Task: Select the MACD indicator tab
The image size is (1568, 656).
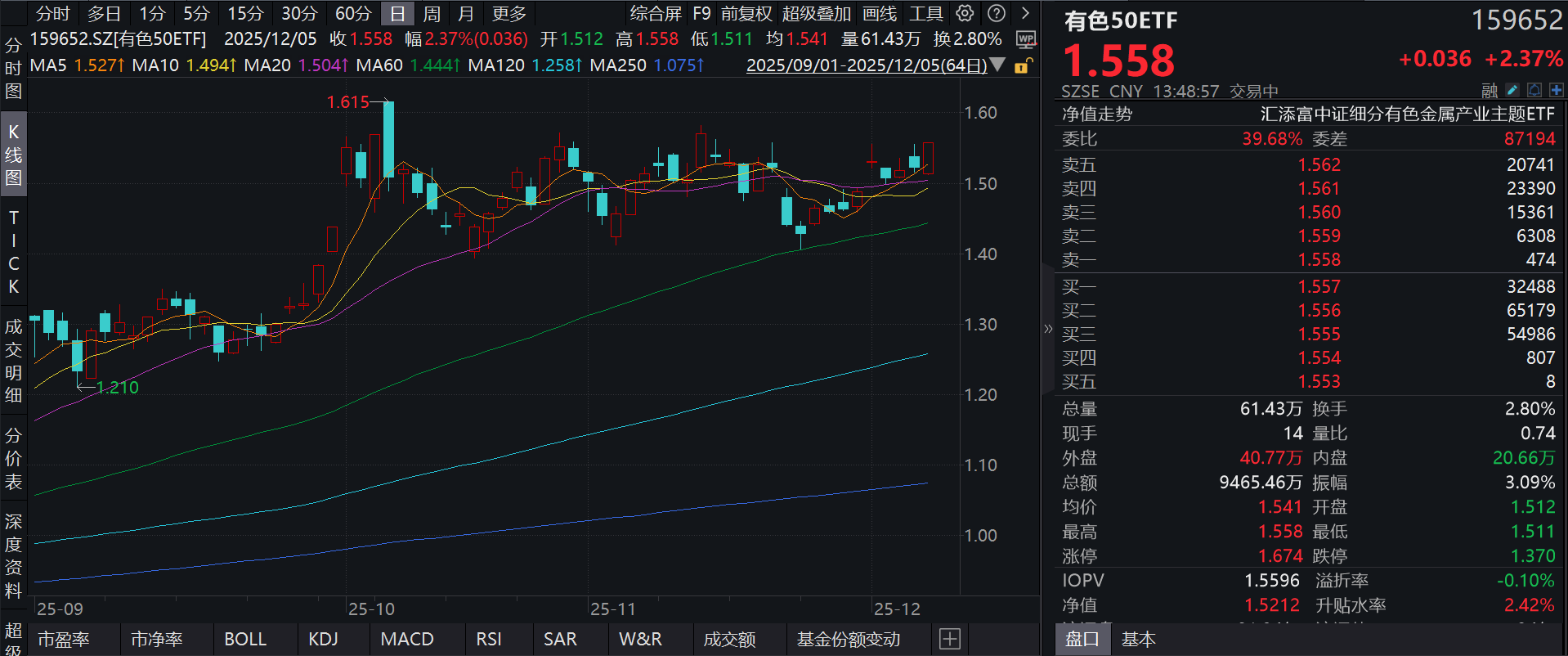Action: point(407,639)
